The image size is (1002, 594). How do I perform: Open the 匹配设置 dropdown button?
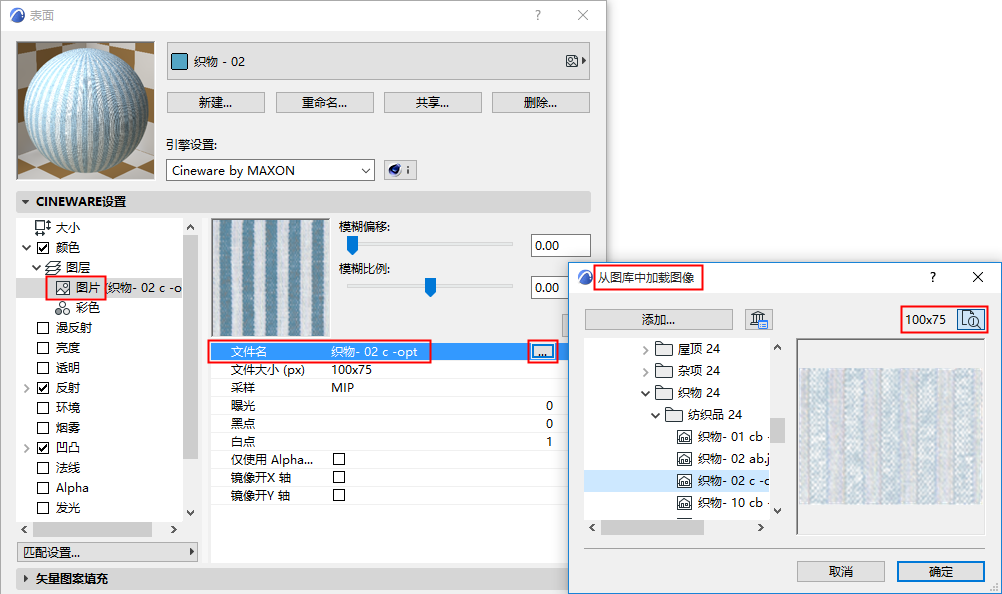107,552
